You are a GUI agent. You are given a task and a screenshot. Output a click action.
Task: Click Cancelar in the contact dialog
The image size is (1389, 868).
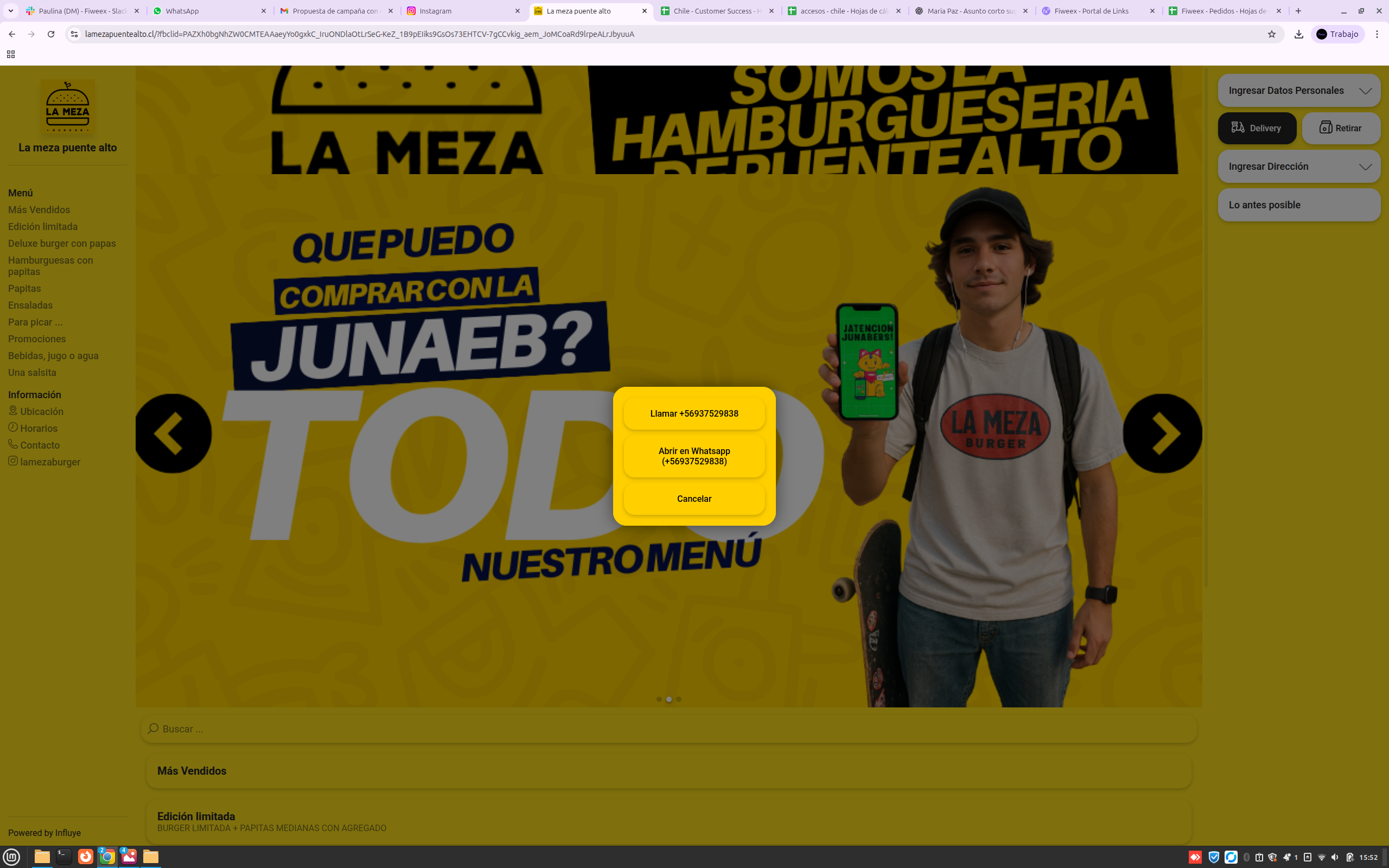[x=694, y=499]
